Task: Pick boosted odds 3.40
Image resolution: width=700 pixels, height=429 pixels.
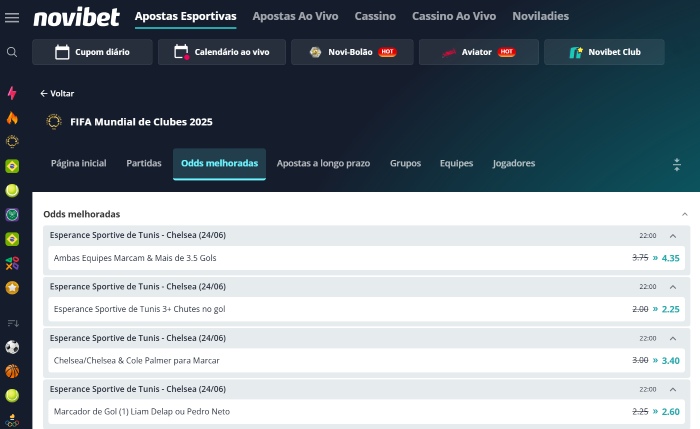Action: (671, 361)
